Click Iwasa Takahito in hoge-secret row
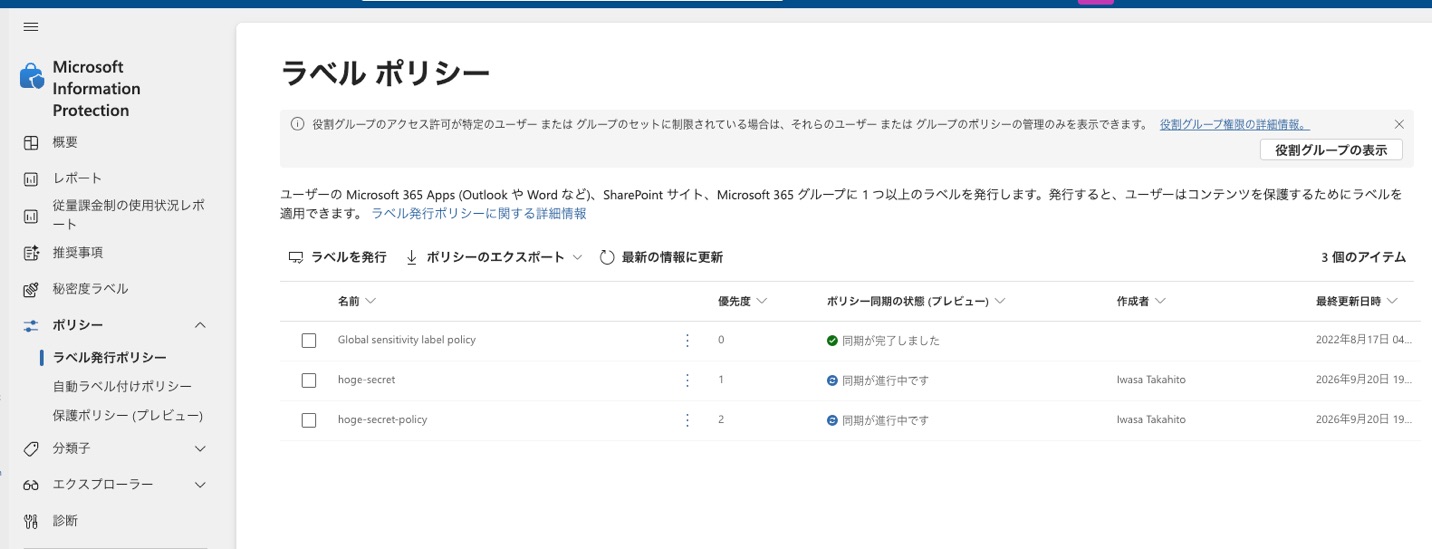The width and height of the screenshot is (1432, 549). (x=1151, y=381)
